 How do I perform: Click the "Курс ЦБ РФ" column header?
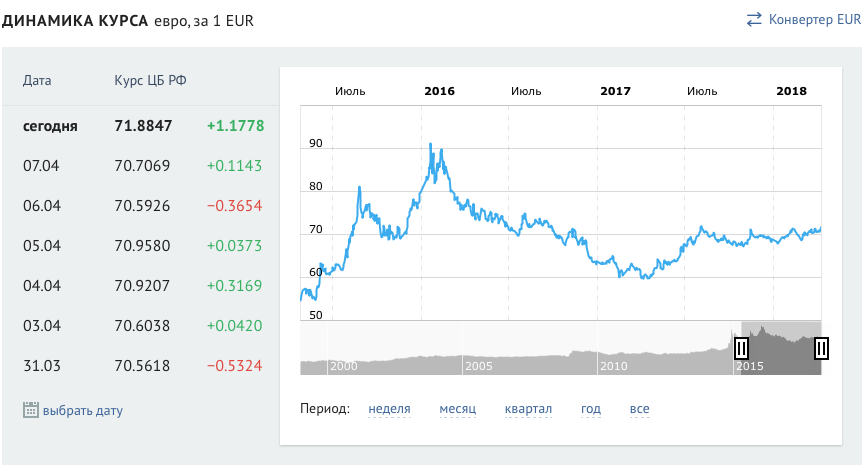(x=149, y=80)
